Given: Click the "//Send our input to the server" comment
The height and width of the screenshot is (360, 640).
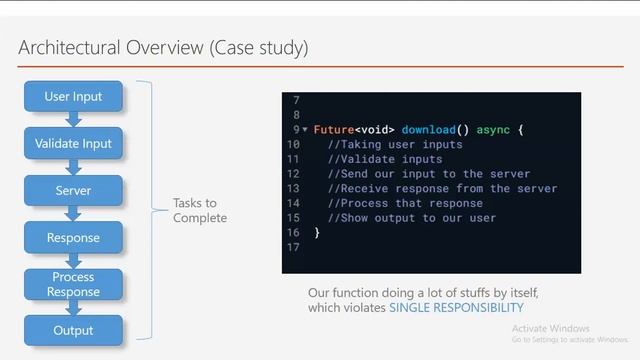Looking at the screenshot, I should [x=429, y=174].
